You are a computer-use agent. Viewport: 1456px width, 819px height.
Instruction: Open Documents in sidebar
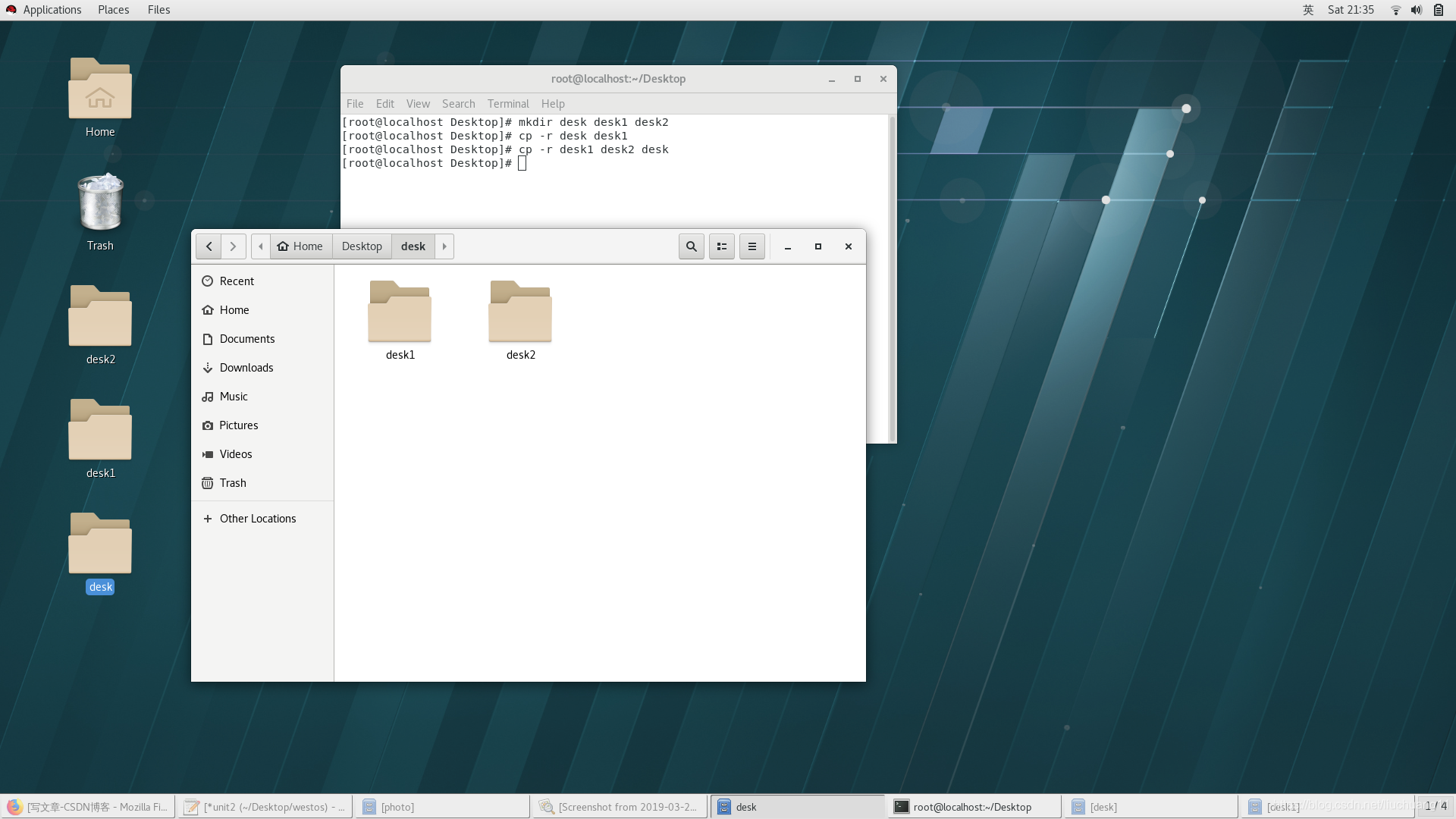(262, 339)
